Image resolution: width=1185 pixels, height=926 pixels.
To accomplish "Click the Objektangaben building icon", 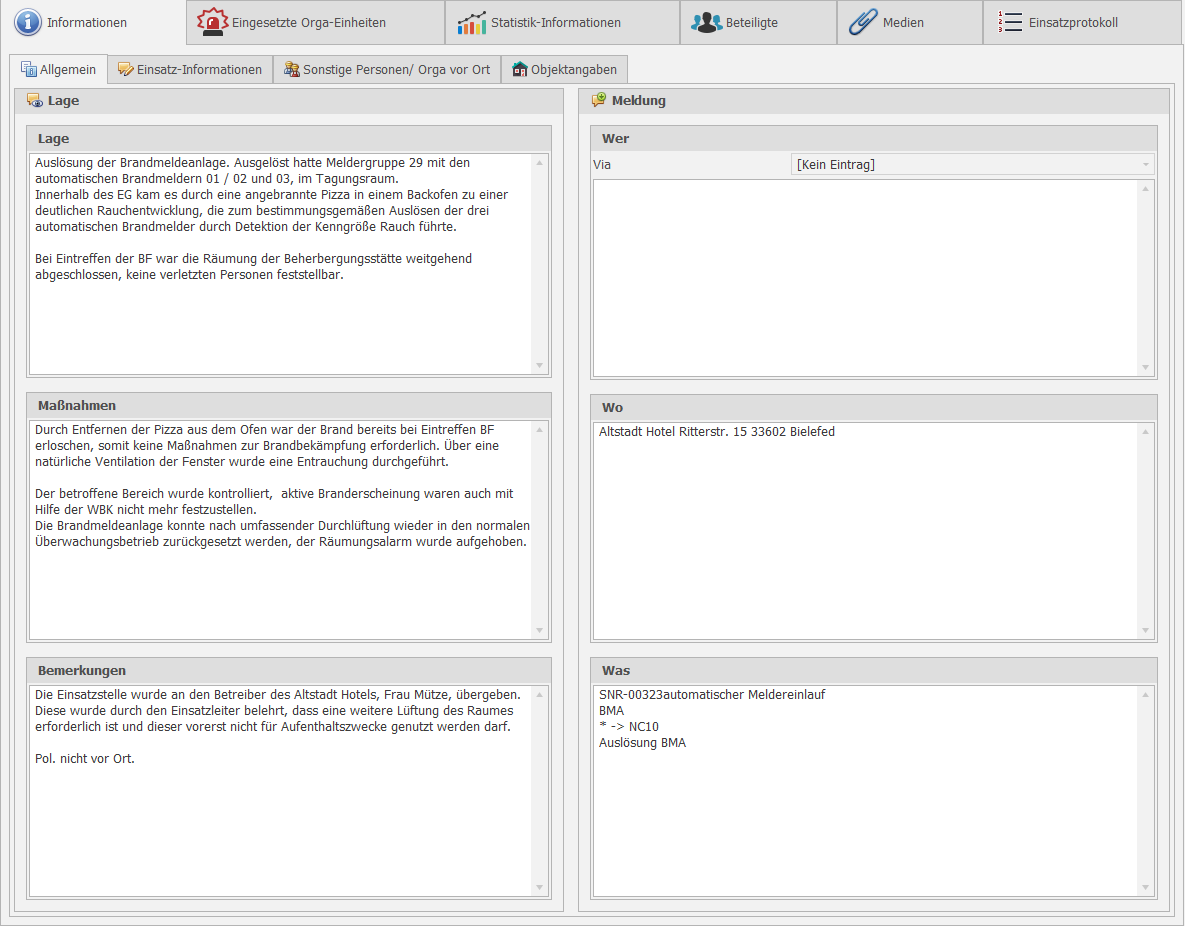I will 519,70.
